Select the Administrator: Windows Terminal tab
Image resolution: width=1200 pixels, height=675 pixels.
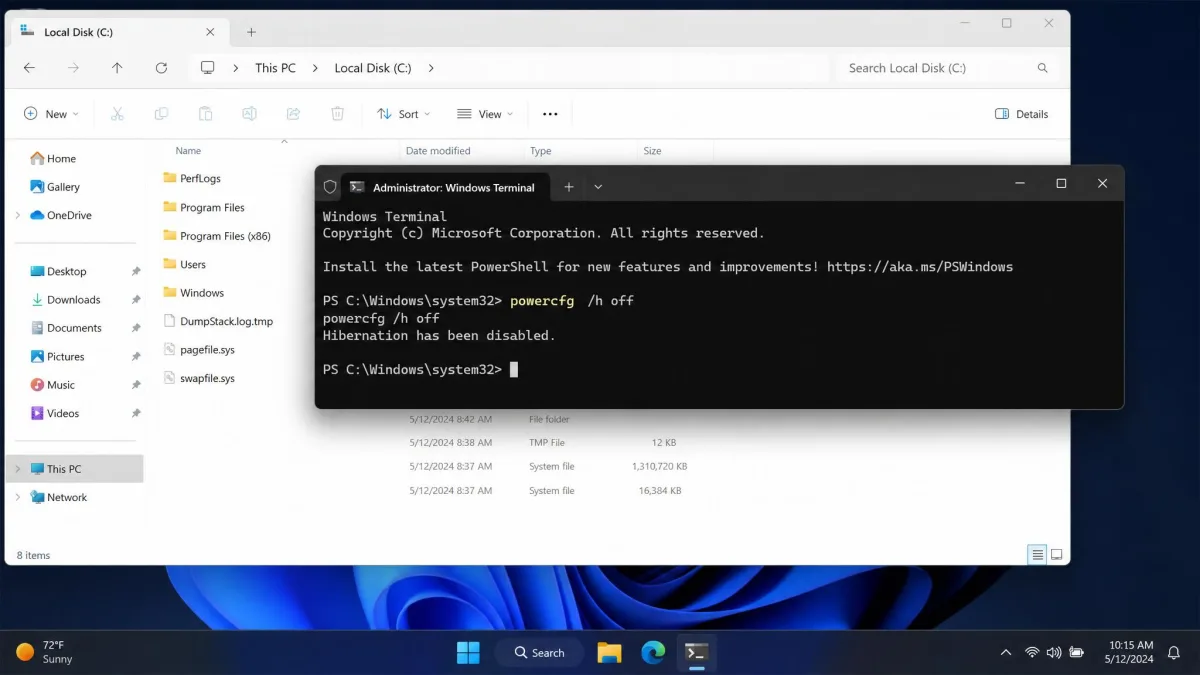pyautogui.click(x=443, y=187)
